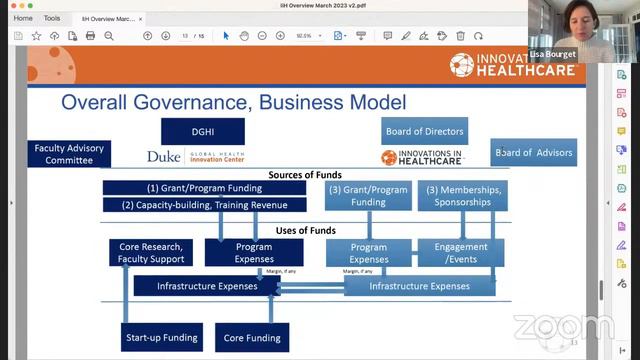
Task: Click the Engagement /Events box
Action: click(461, 253)
